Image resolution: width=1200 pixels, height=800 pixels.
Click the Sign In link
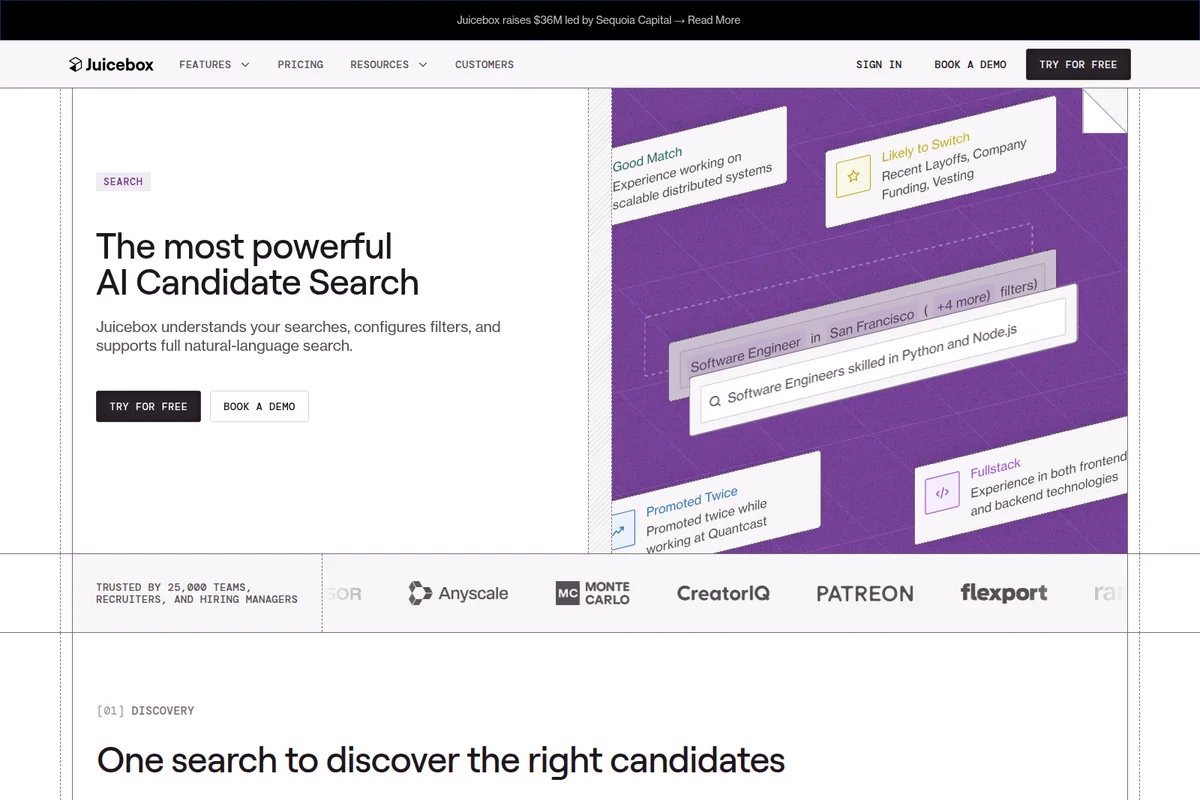pos(878,64)
